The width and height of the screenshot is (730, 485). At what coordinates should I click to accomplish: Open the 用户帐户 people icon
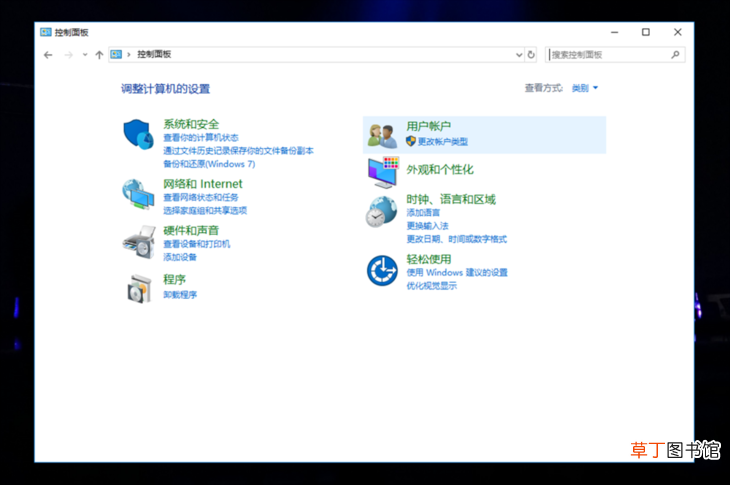(382, 135)
